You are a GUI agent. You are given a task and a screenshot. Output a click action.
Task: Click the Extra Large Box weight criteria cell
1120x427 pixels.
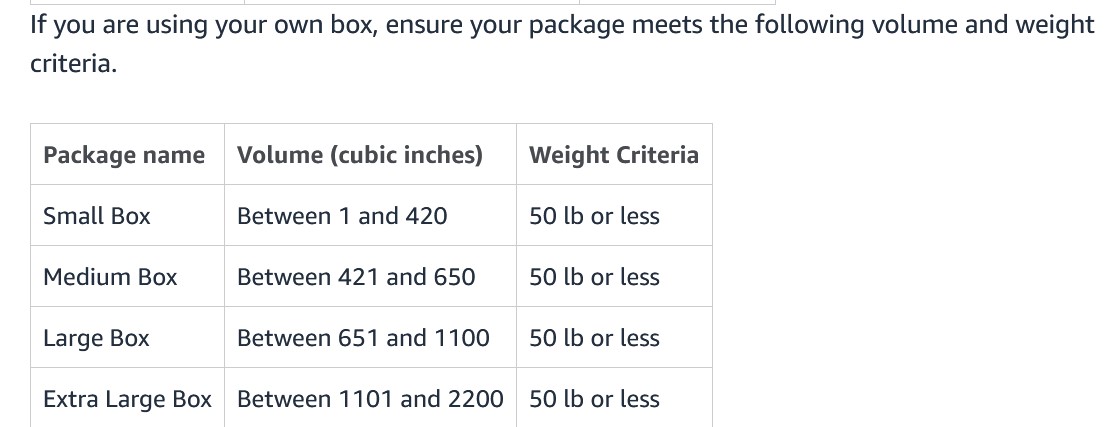614,398
